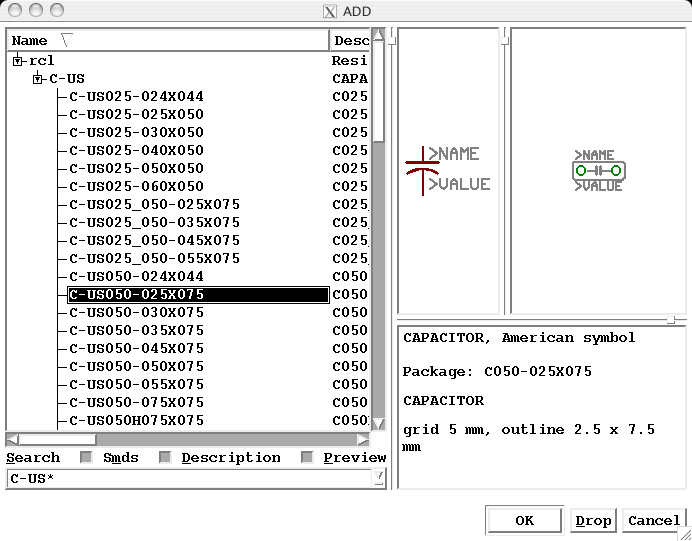Click the Drop button
Screen dimensions: 692x541
(593, 521)
